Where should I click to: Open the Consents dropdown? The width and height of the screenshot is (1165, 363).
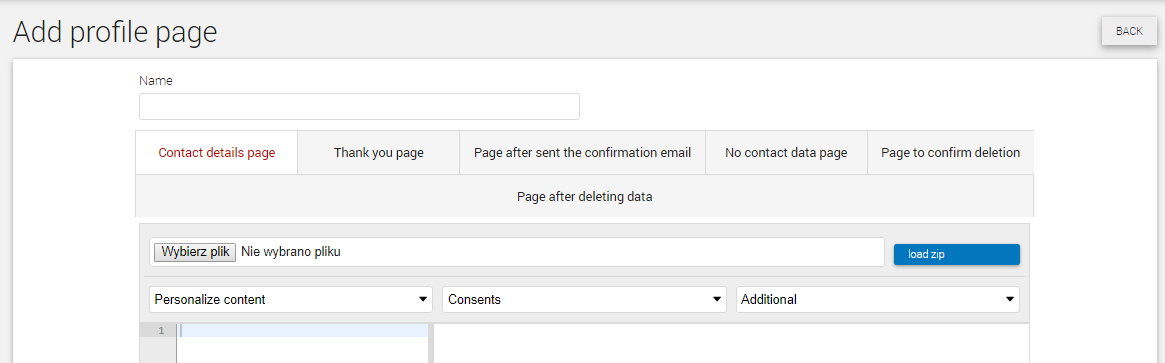(584, 299)
